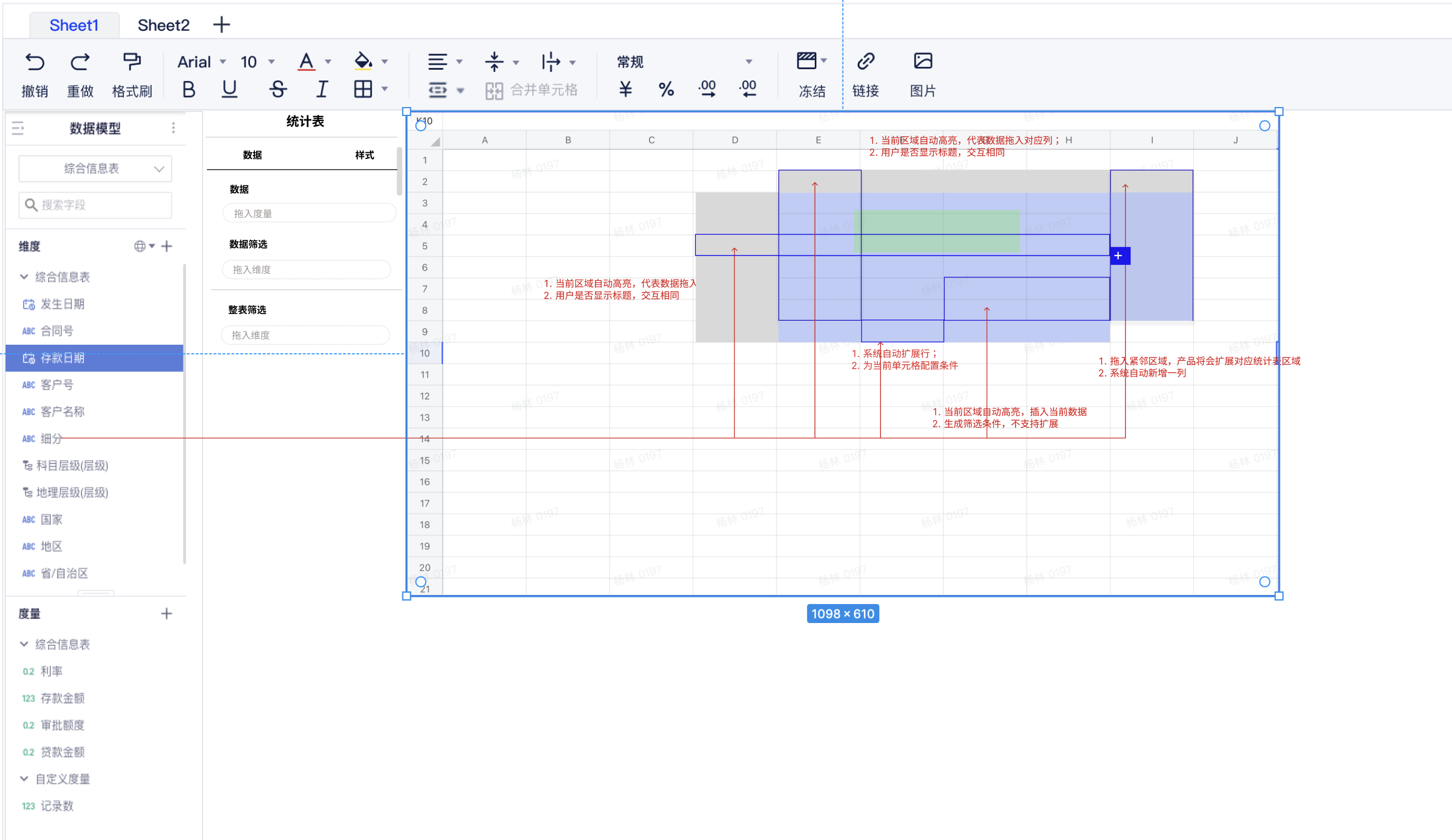Click the redo (重做) icon
1452x840 pixels.
coord(79,61)
